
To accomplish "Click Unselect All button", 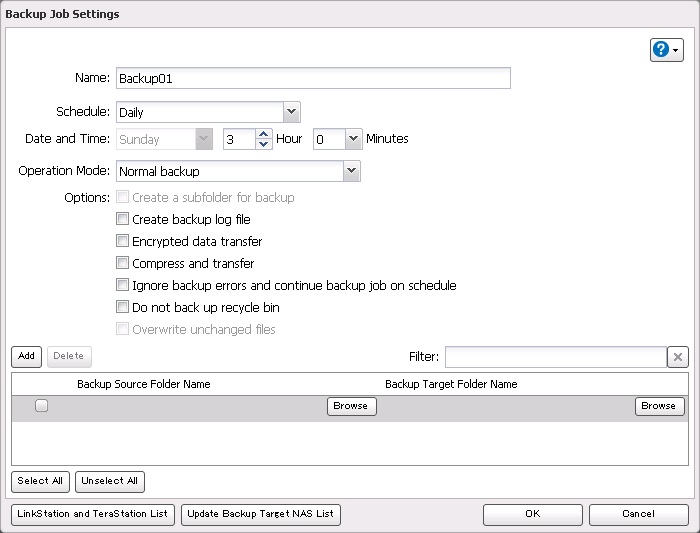I will [110, 482].
